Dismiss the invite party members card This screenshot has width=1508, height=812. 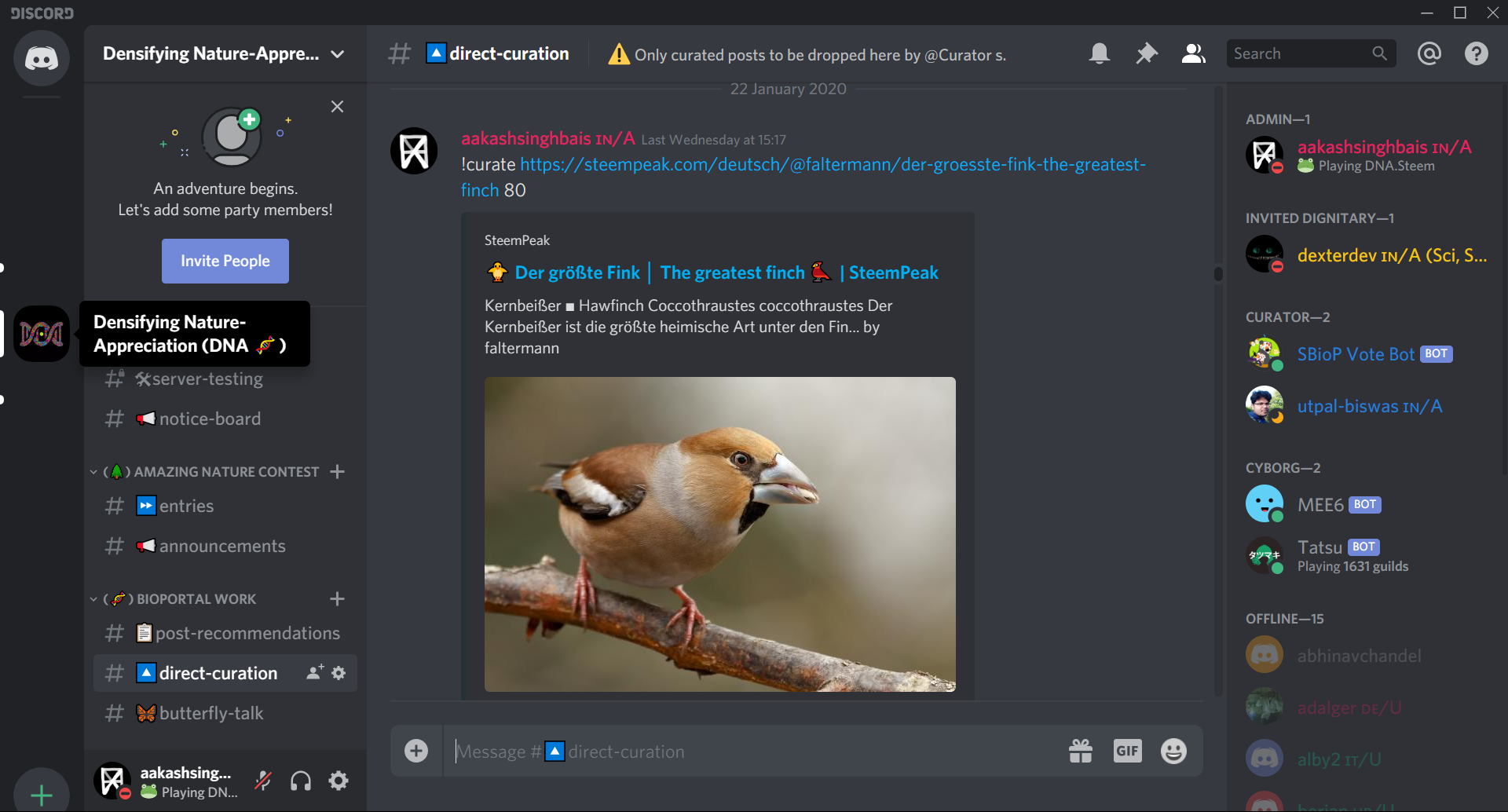click(x=337, y=107)
